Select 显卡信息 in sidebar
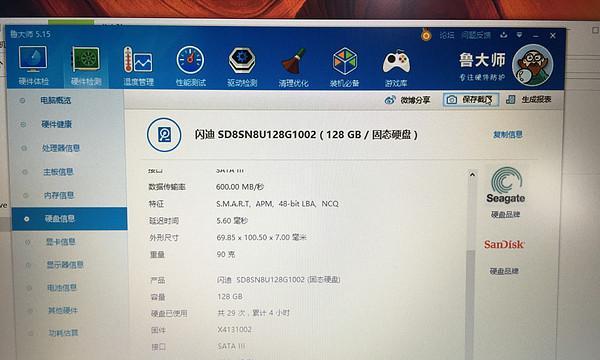600x360 pixels. click(x=60, y=242)
